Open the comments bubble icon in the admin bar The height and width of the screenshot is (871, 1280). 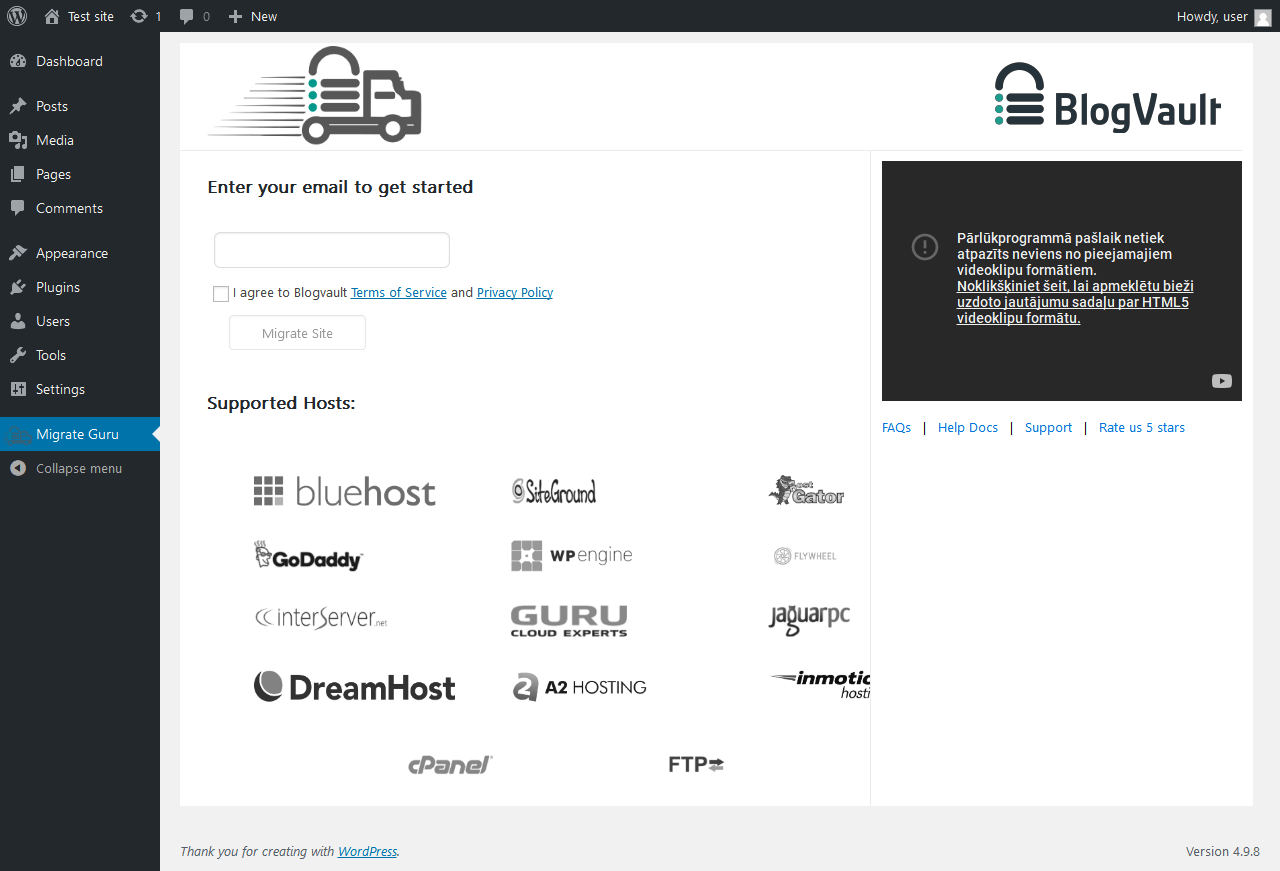186,16
